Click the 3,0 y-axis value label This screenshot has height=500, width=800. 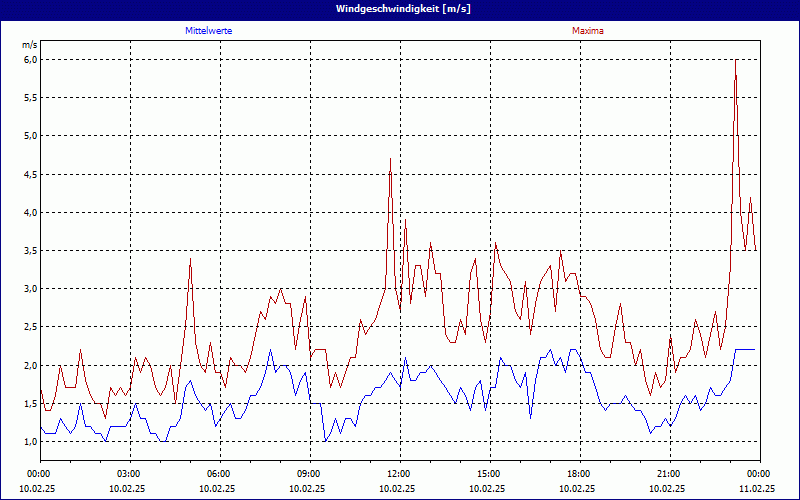30,289
